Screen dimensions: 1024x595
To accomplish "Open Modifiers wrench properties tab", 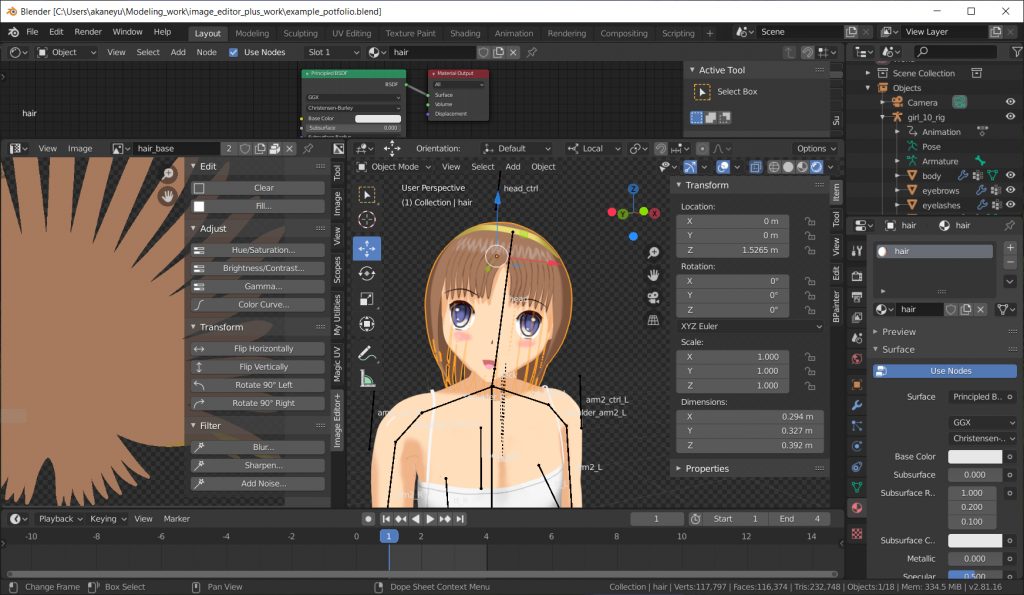I will click(x=857, y=405).
